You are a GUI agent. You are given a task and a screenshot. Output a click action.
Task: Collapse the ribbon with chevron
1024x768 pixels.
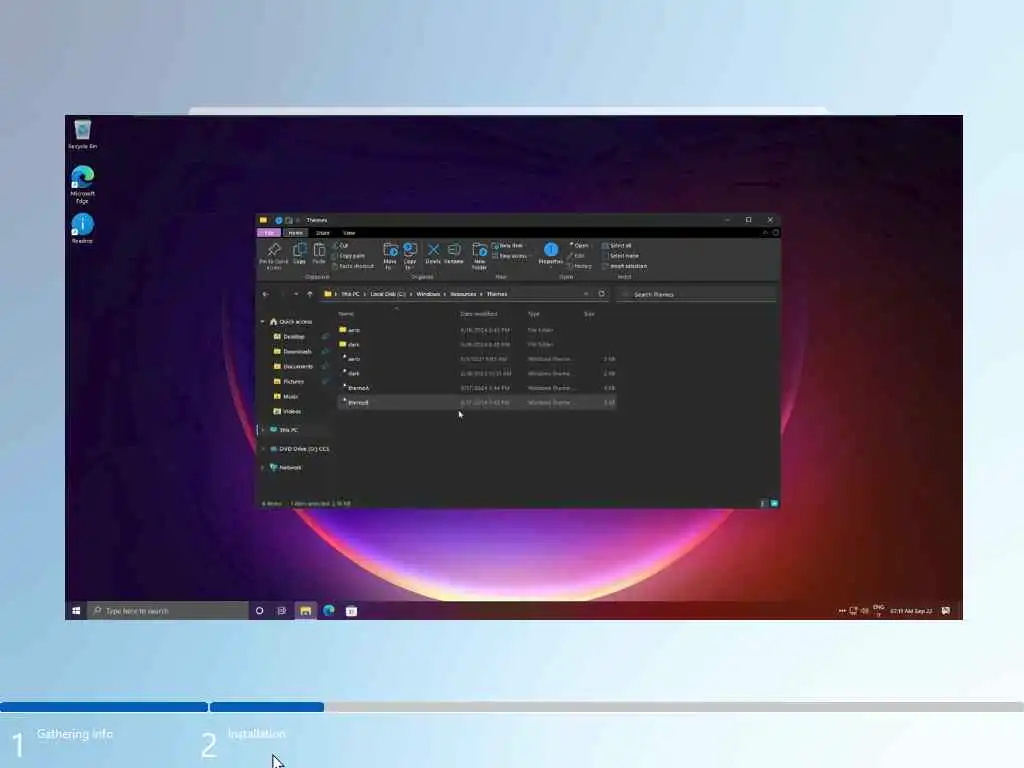point(765,232)
